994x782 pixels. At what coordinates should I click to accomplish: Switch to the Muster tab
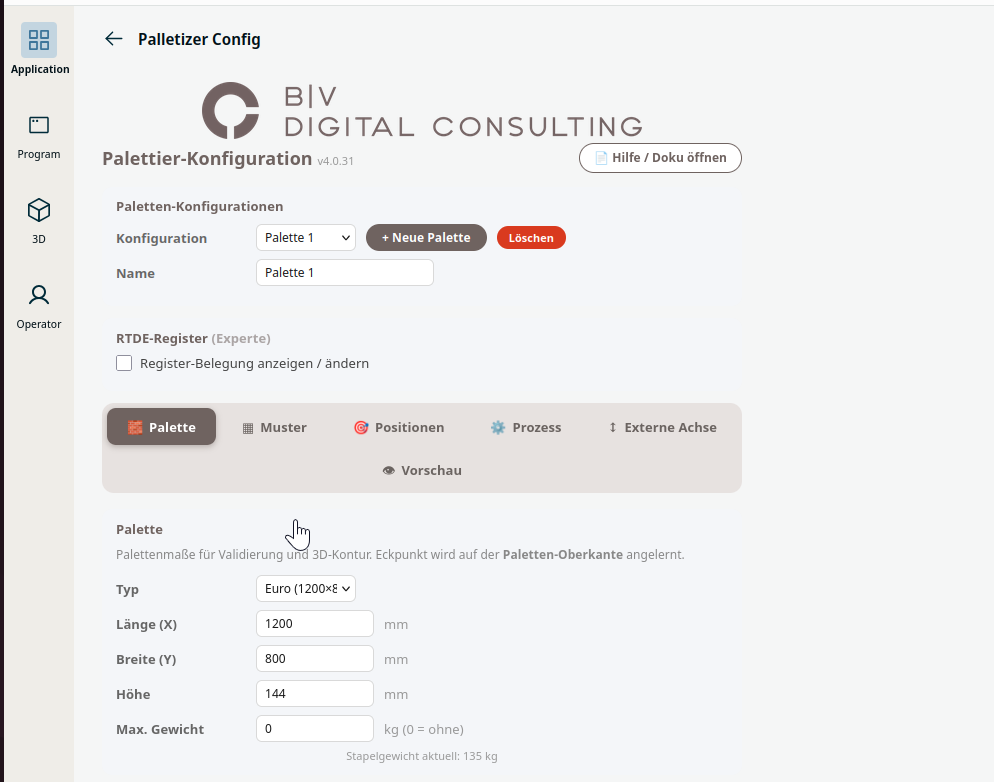(274, 428)
